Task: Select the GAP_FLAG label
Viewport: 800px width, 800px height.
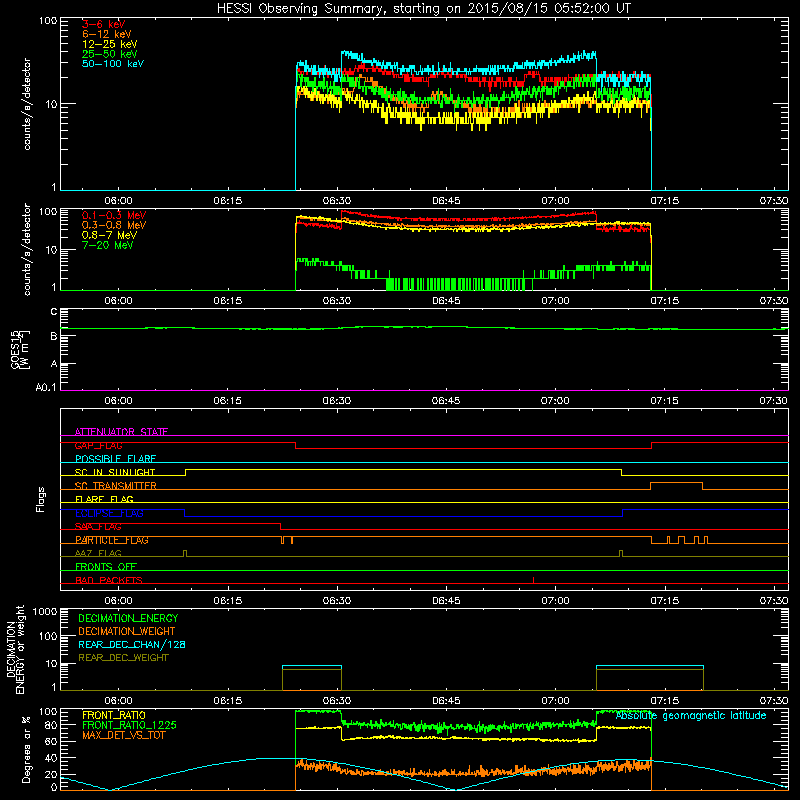Action: tap(98, 445)
